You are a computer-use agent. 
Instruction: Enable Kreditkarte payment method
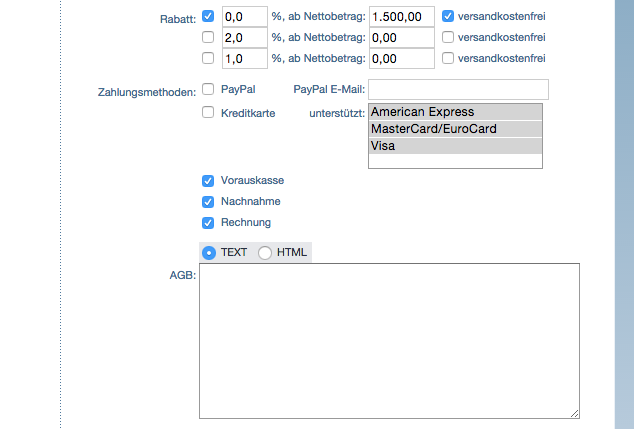tap(208, 112)
